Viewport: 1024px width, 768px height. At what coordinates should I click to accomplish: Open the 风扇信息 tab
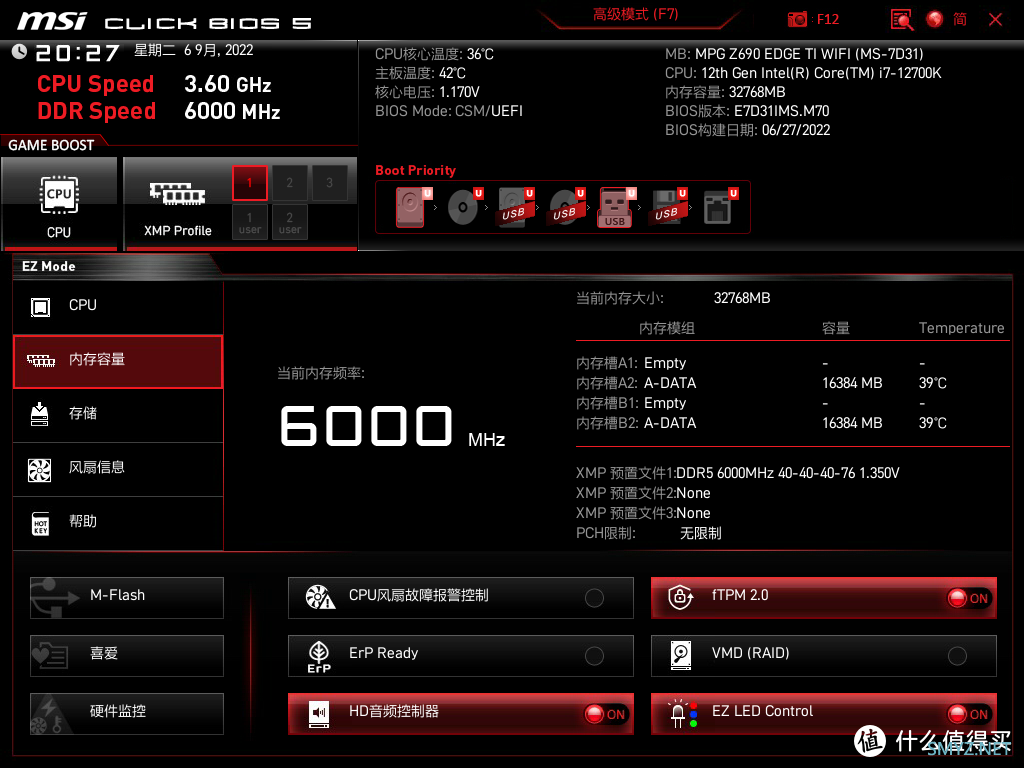(118, 469)
